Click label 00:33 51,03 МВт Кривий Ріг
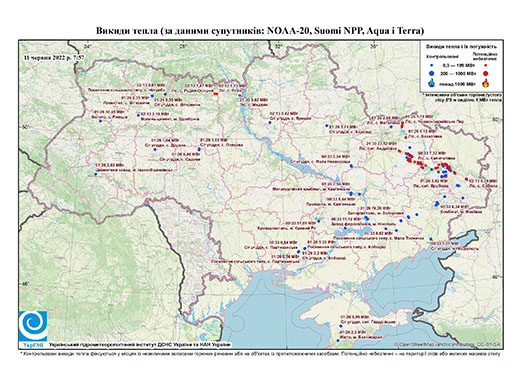 288,225
